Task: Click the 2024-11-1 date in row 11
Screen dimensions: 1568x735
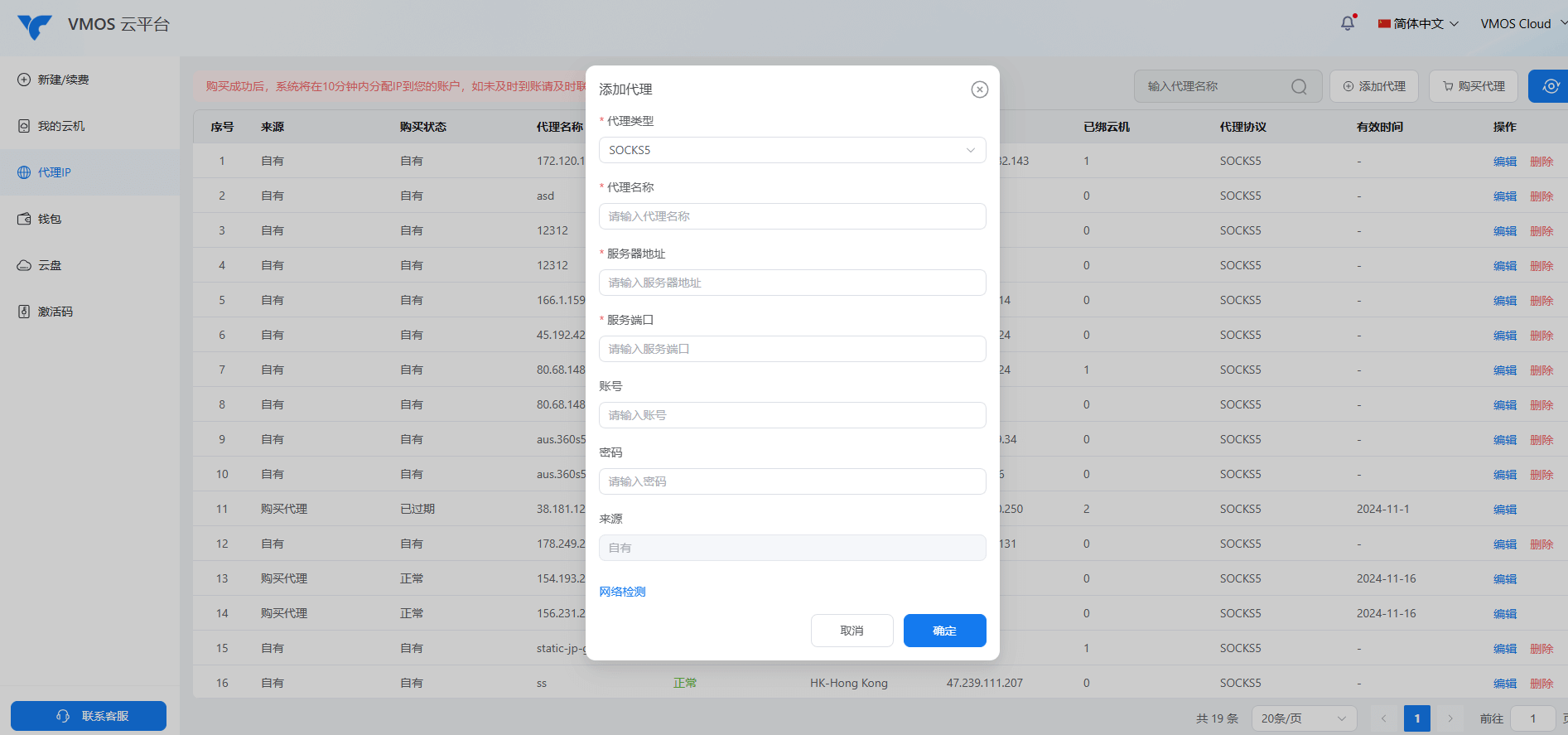Action: coord(1382,509)
